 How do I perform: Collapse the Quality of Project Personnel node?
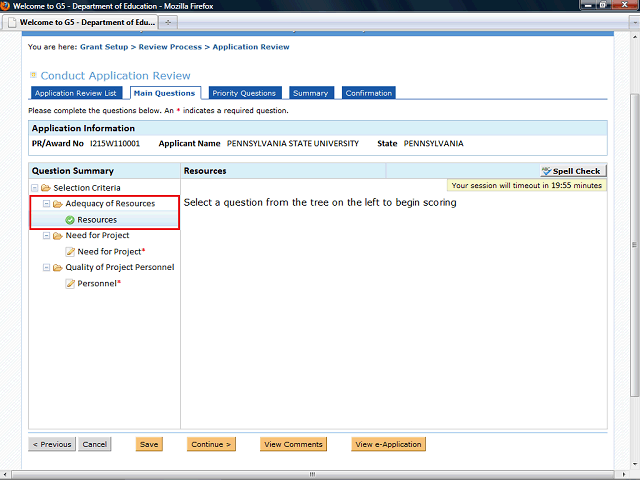47,267
